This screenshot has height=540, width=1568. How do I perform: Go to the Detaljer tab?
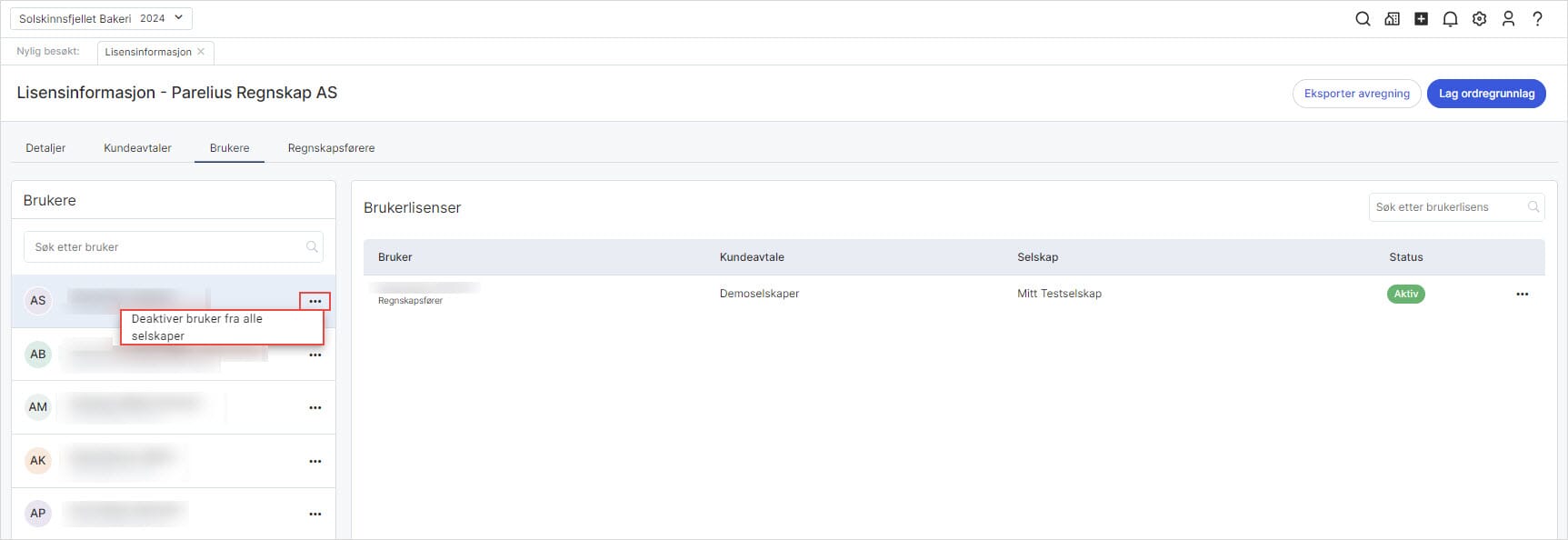click(45, 148)
